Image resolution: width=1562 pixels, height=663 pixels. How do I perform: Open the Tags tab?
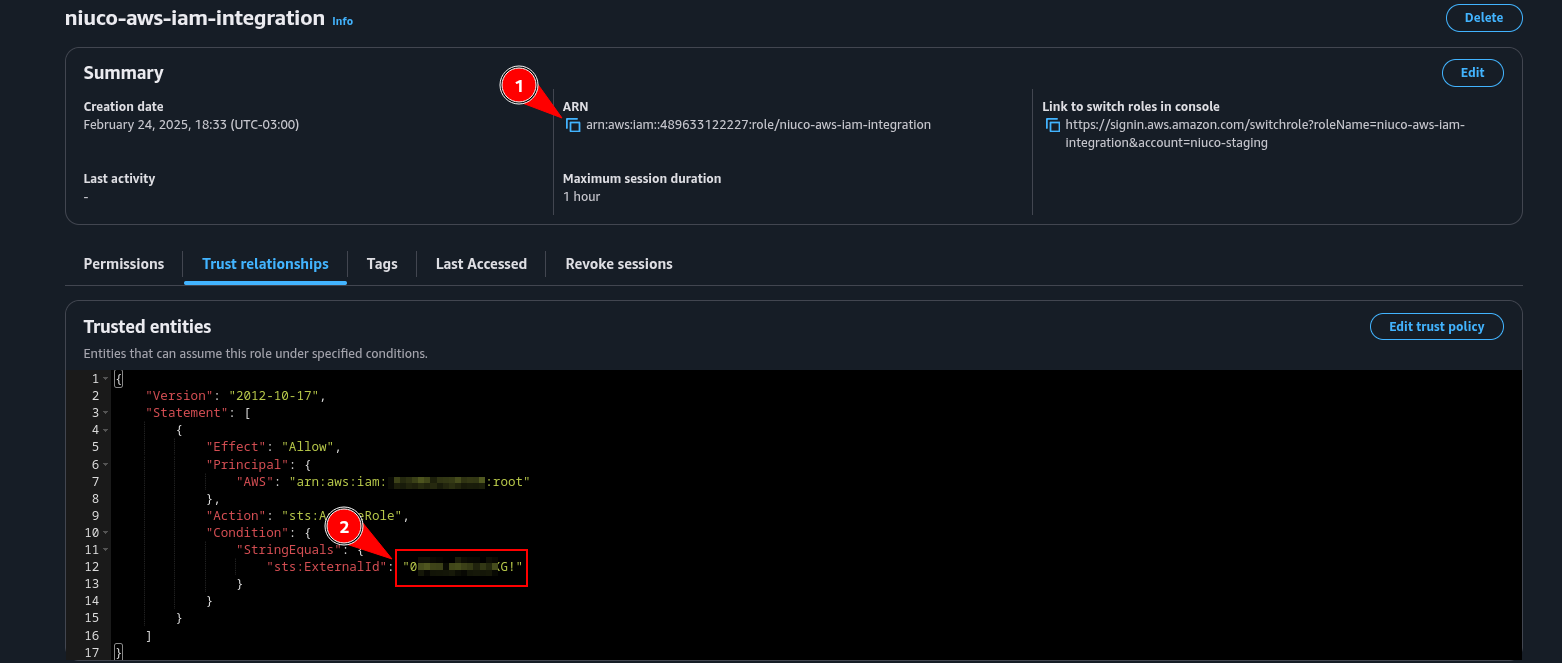[382, 264]
